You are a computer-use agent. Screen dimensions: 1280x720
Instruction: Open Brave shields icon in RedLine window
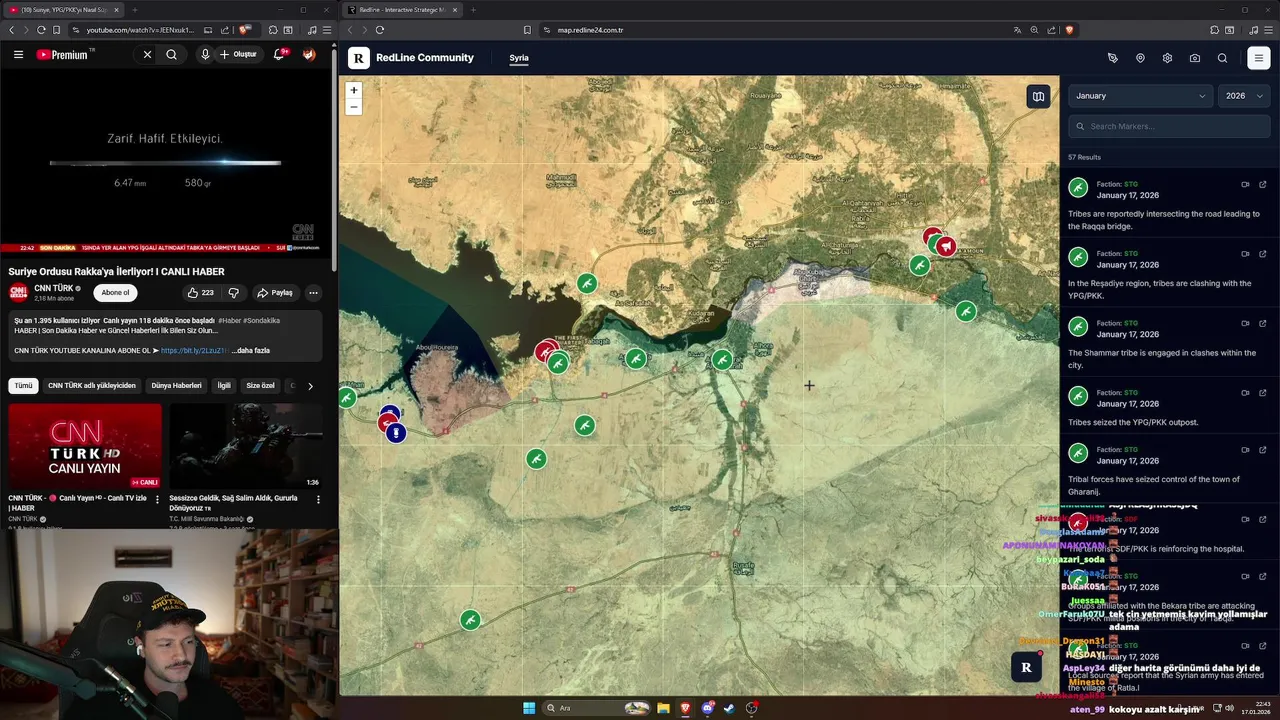1069,30
